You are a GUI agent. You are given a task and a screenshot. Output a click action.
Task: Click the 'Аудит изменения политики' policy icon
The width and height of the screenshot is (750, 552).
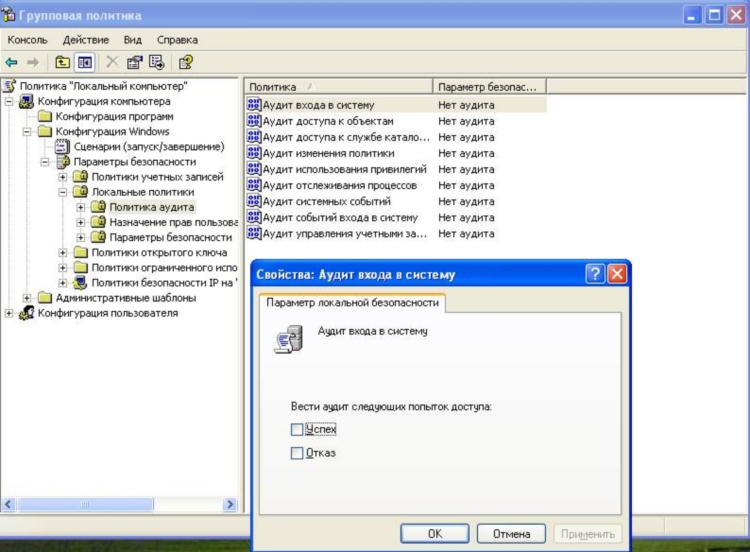point(253,153)
